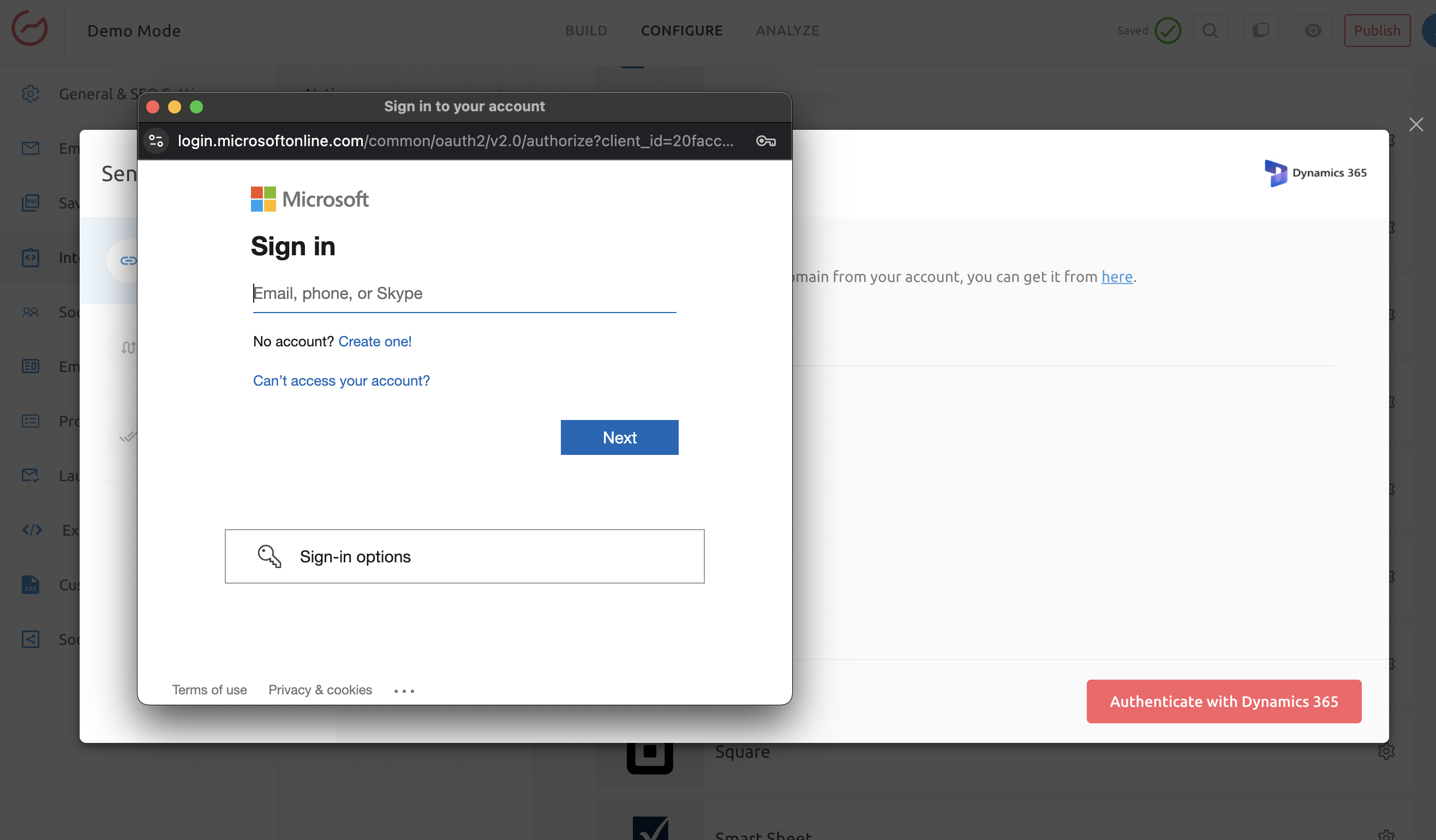
Task: Select the envelope-with-checkmark icon in sidebar
Action: [31, 475]
